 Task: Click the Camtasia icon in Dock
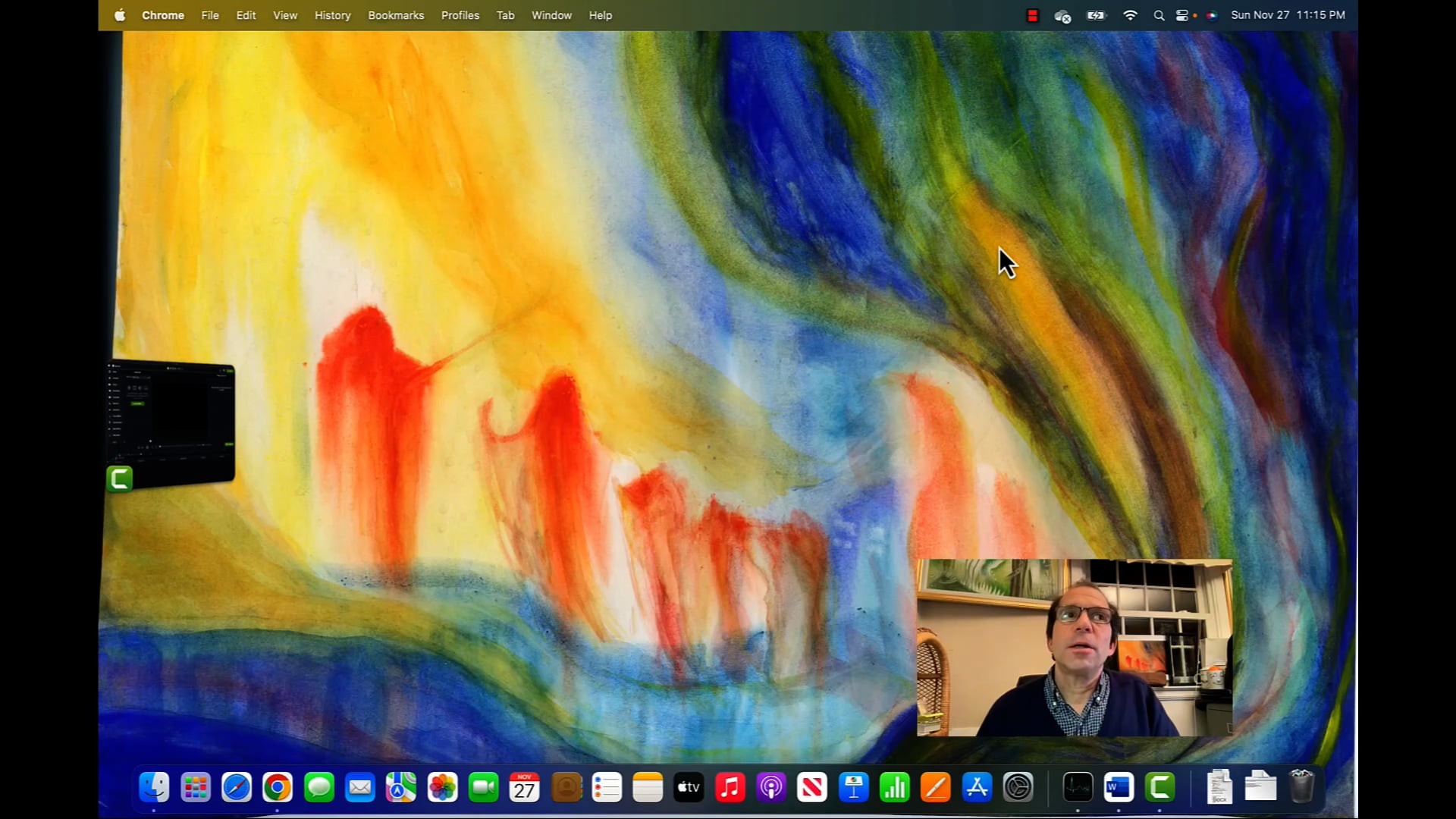pos(1159,787)
